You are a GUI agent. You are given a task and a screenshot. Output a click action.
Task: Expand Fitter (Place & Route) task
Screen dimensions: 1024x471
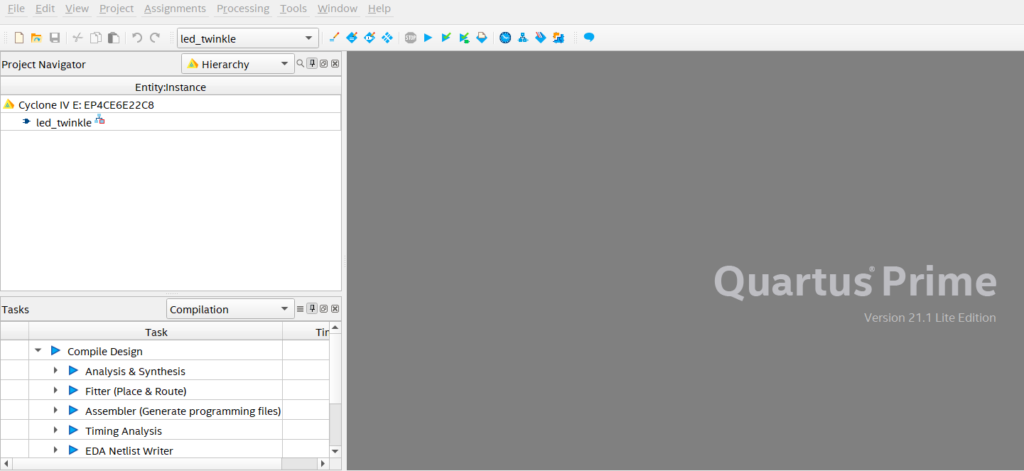click(56, 391)
